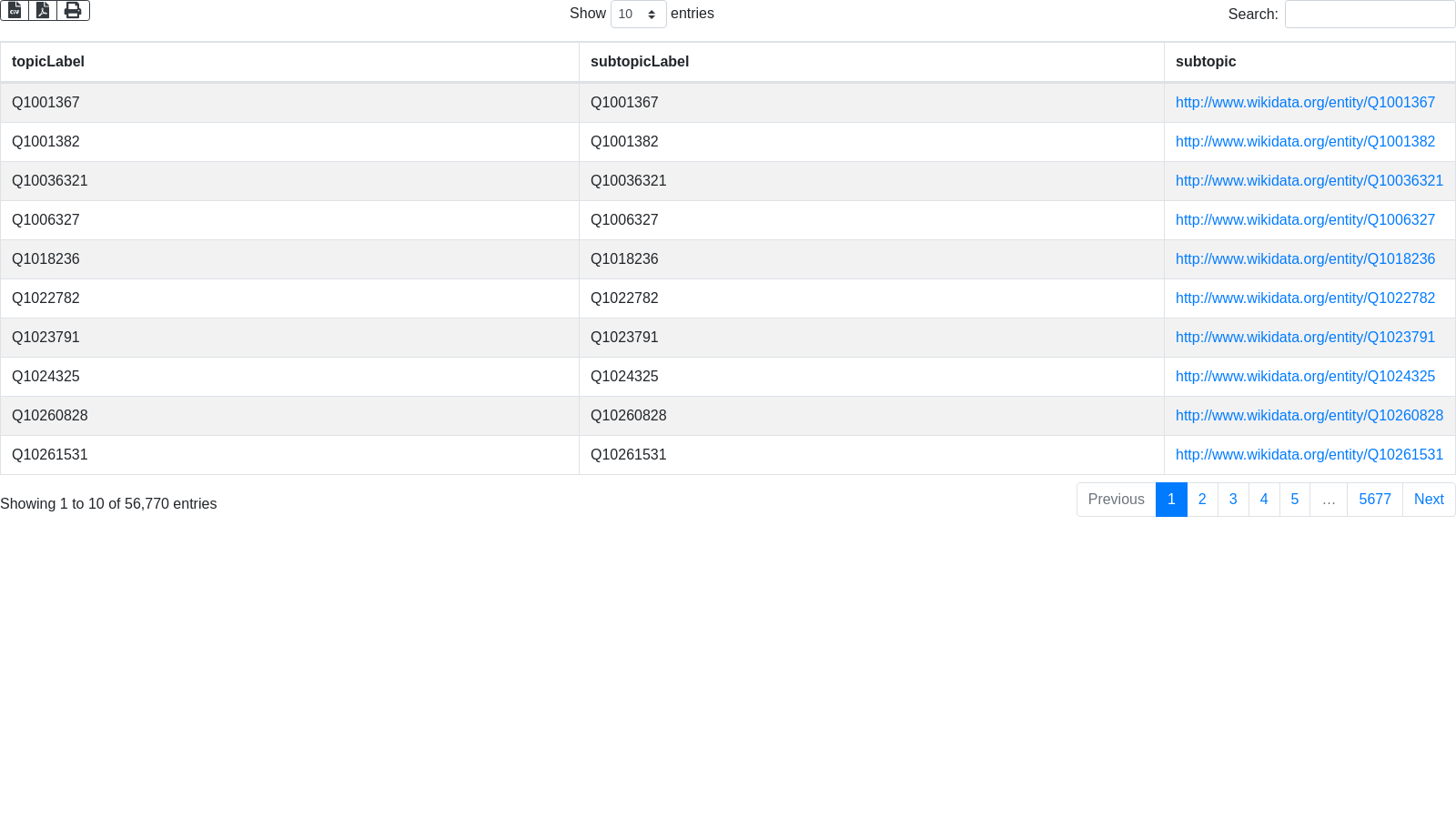
Task: Click into the Search input field
Action: pyautogui.click(x=1370, y=15)
